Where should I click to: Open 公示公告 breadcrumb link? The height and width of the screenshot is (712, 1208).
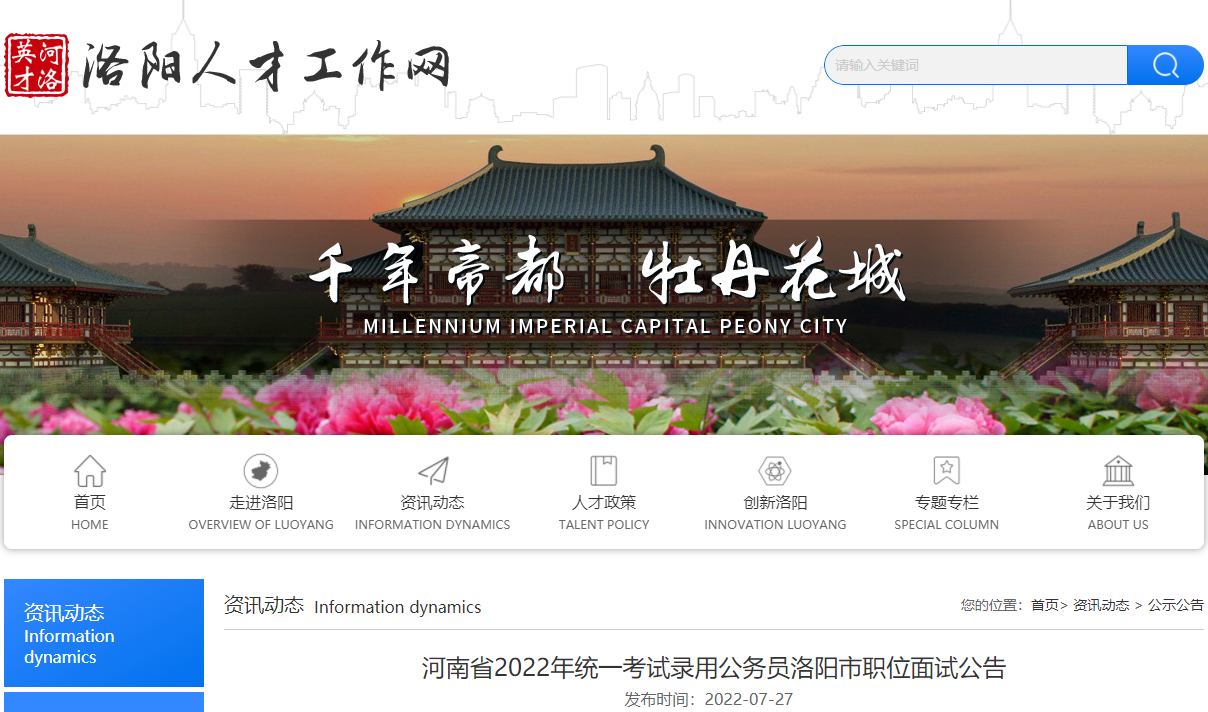pos(1176,605)
